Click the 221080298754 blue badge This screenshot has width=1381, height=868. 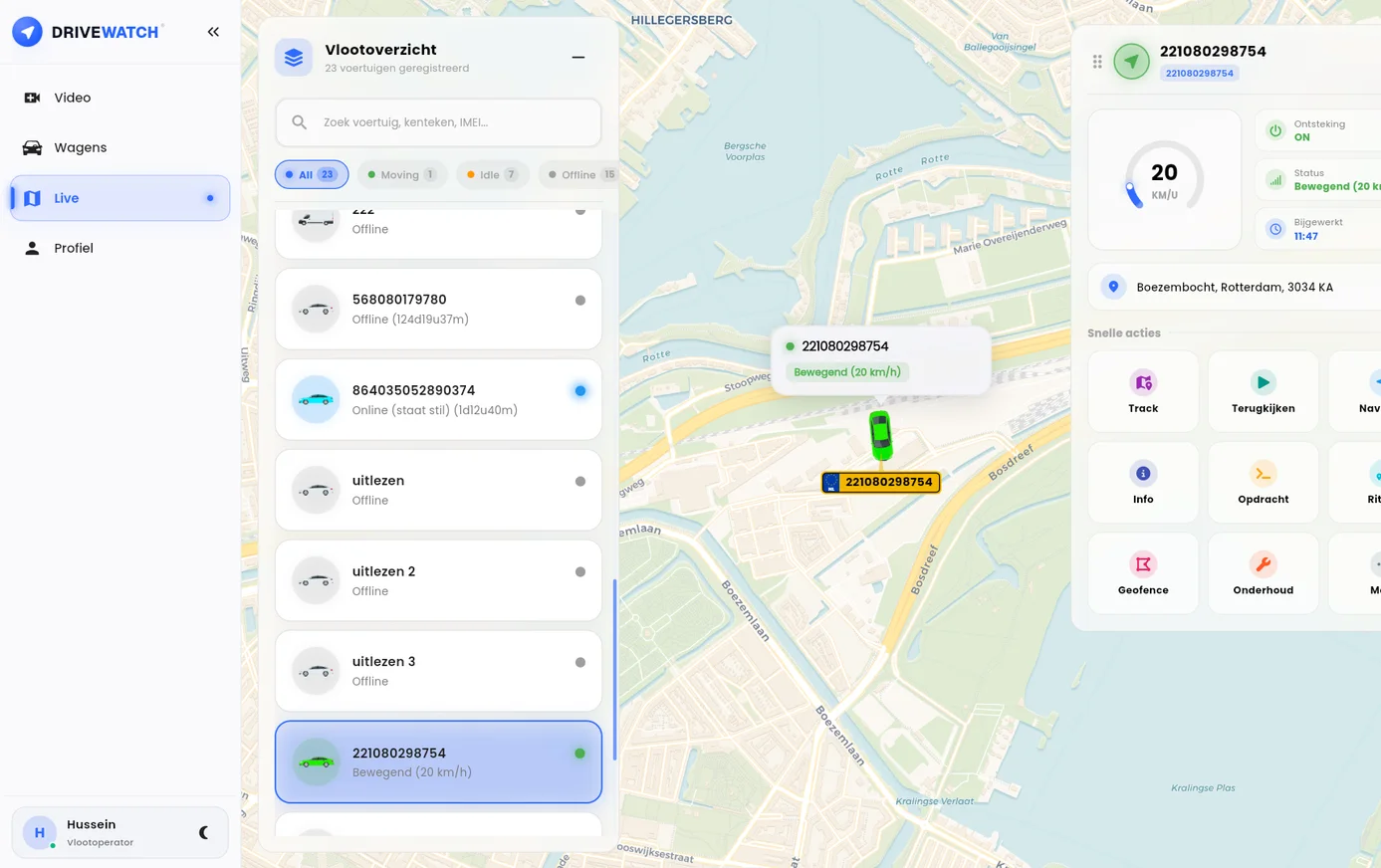pyautogui.click(x=1200, y=73)
